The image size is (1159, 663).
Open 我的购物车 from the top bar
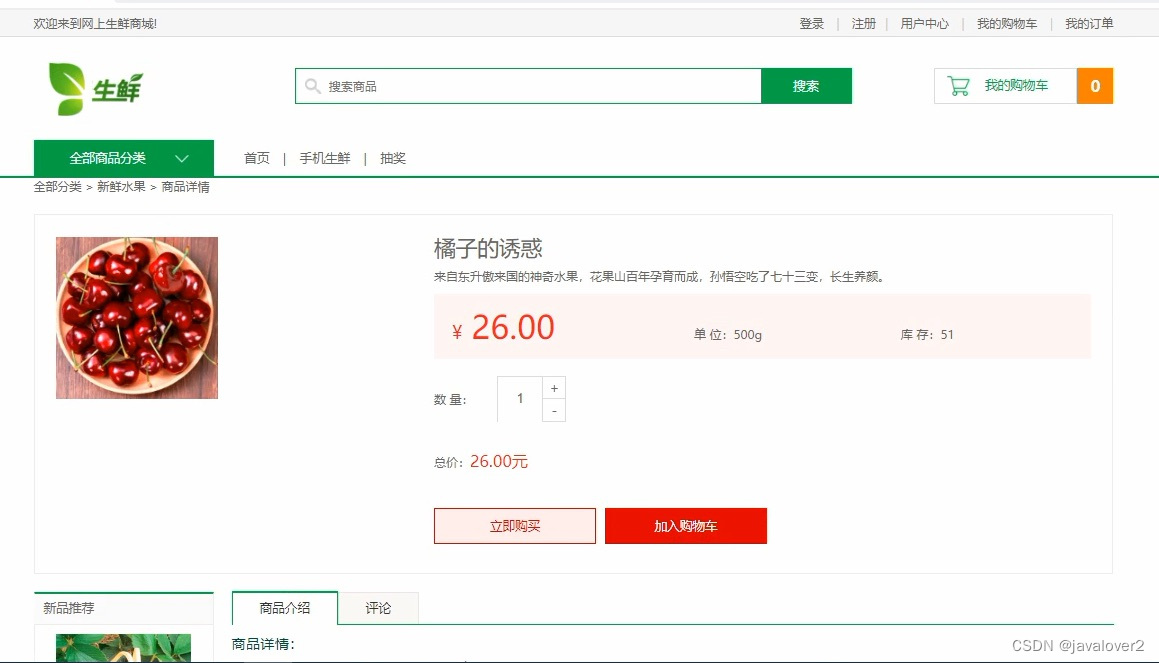tap(1008, 23)
